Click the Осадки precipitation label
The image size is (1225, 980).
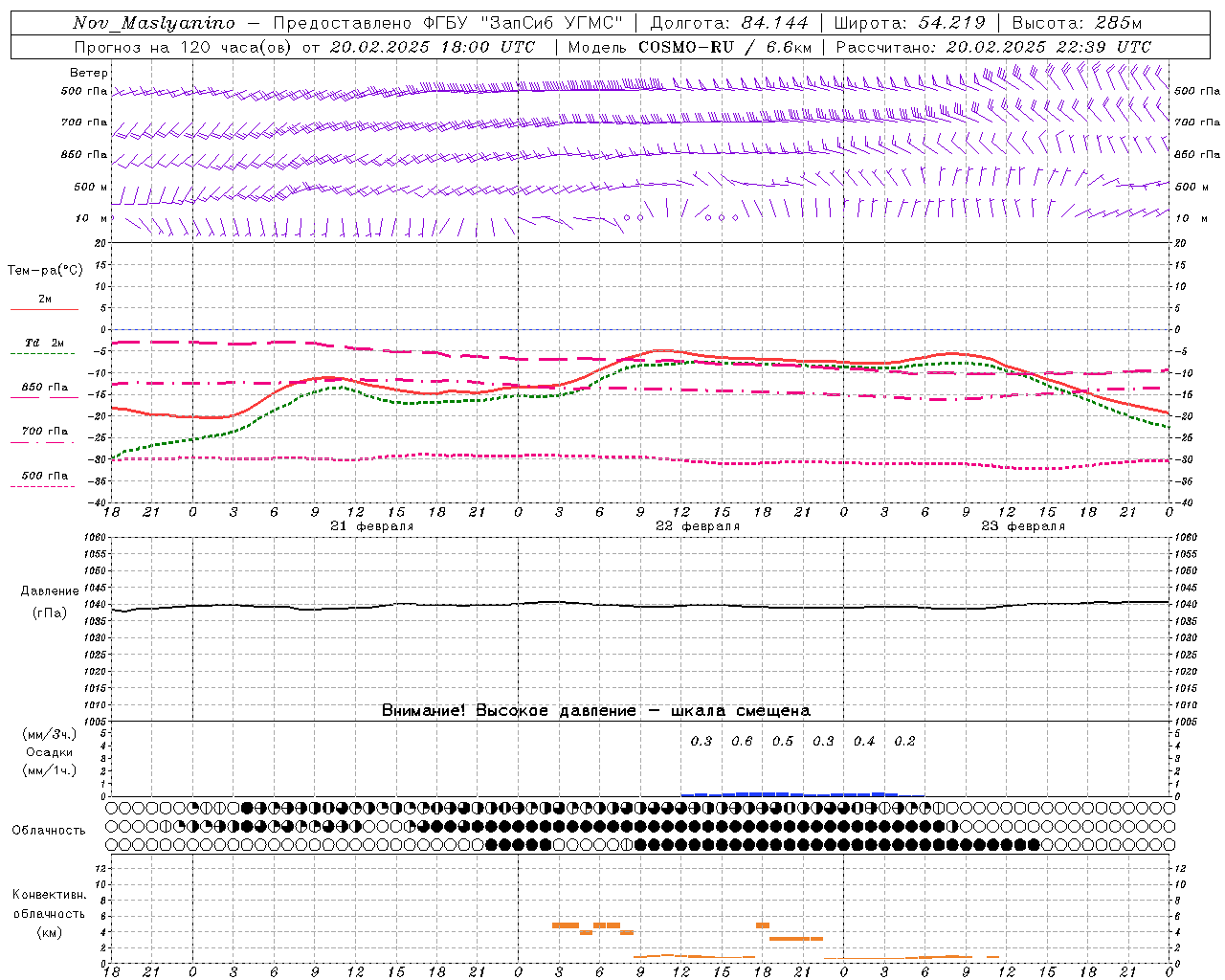[x=50, y=752]
